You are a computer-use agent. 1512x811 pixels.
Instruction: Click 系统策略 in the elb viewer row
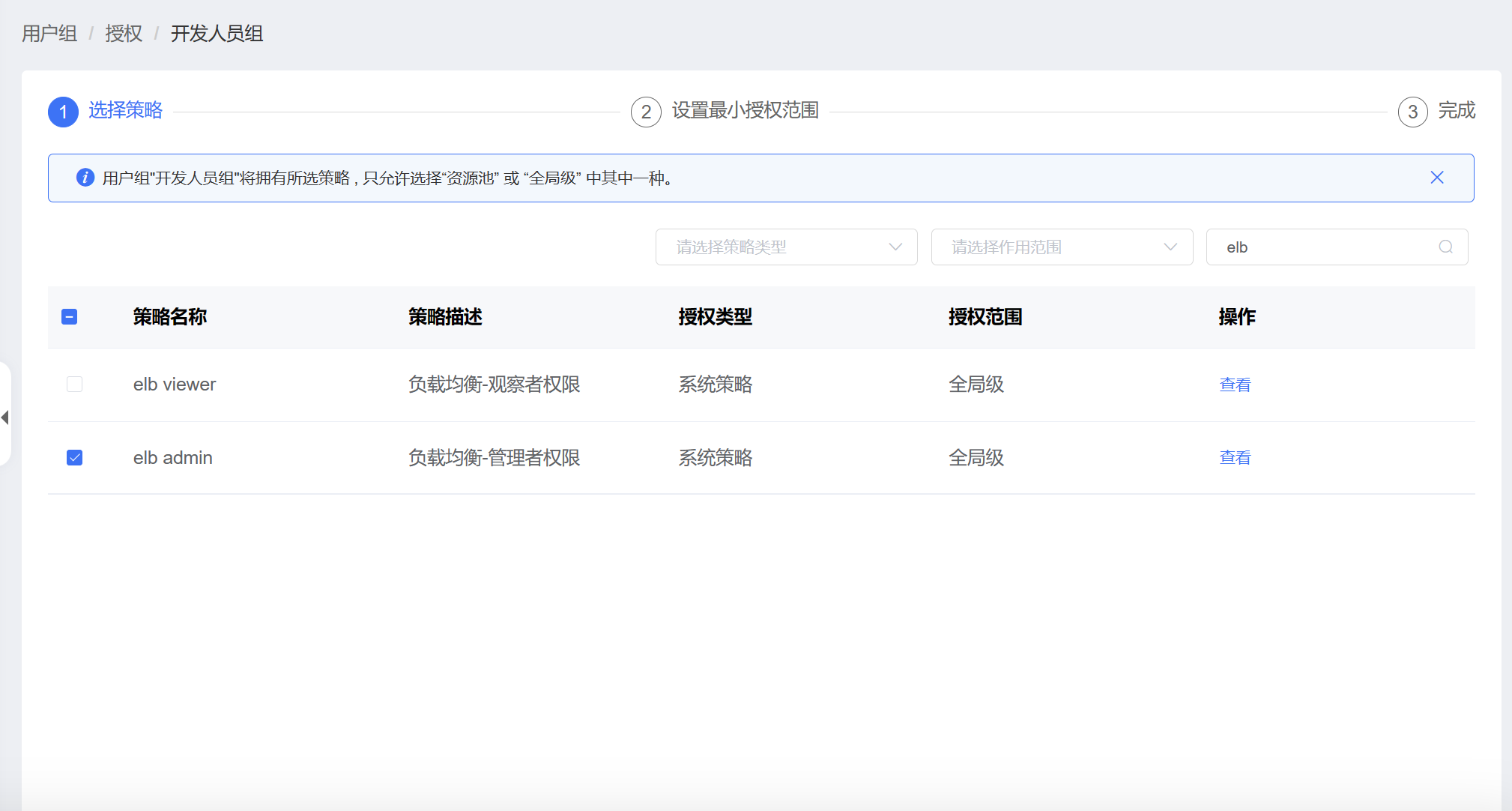(x=715, y=385)
